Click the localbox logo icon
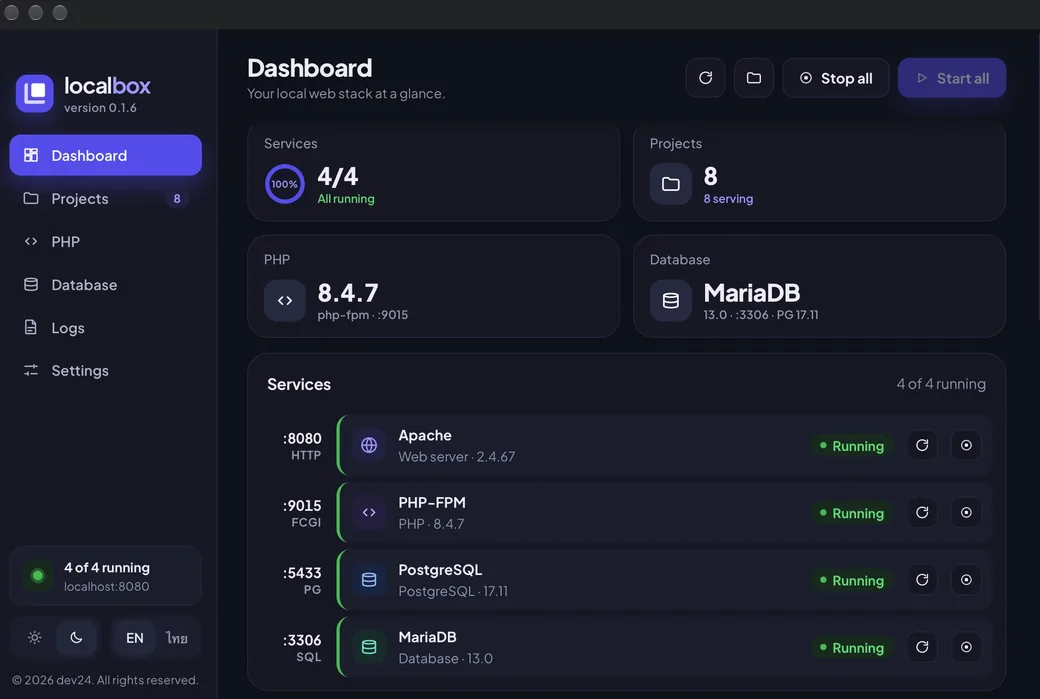The height and width of the screenshot is (699, 1040). tap(34, 94)
